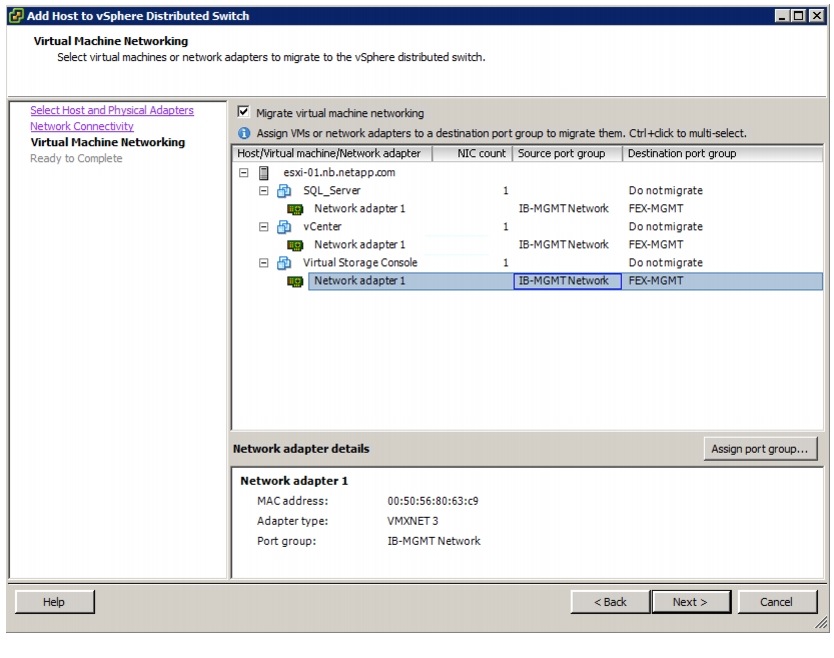Click the SQL_Server network adapter card icon
Screen dimensions: 834x658
tap(295, 209)
